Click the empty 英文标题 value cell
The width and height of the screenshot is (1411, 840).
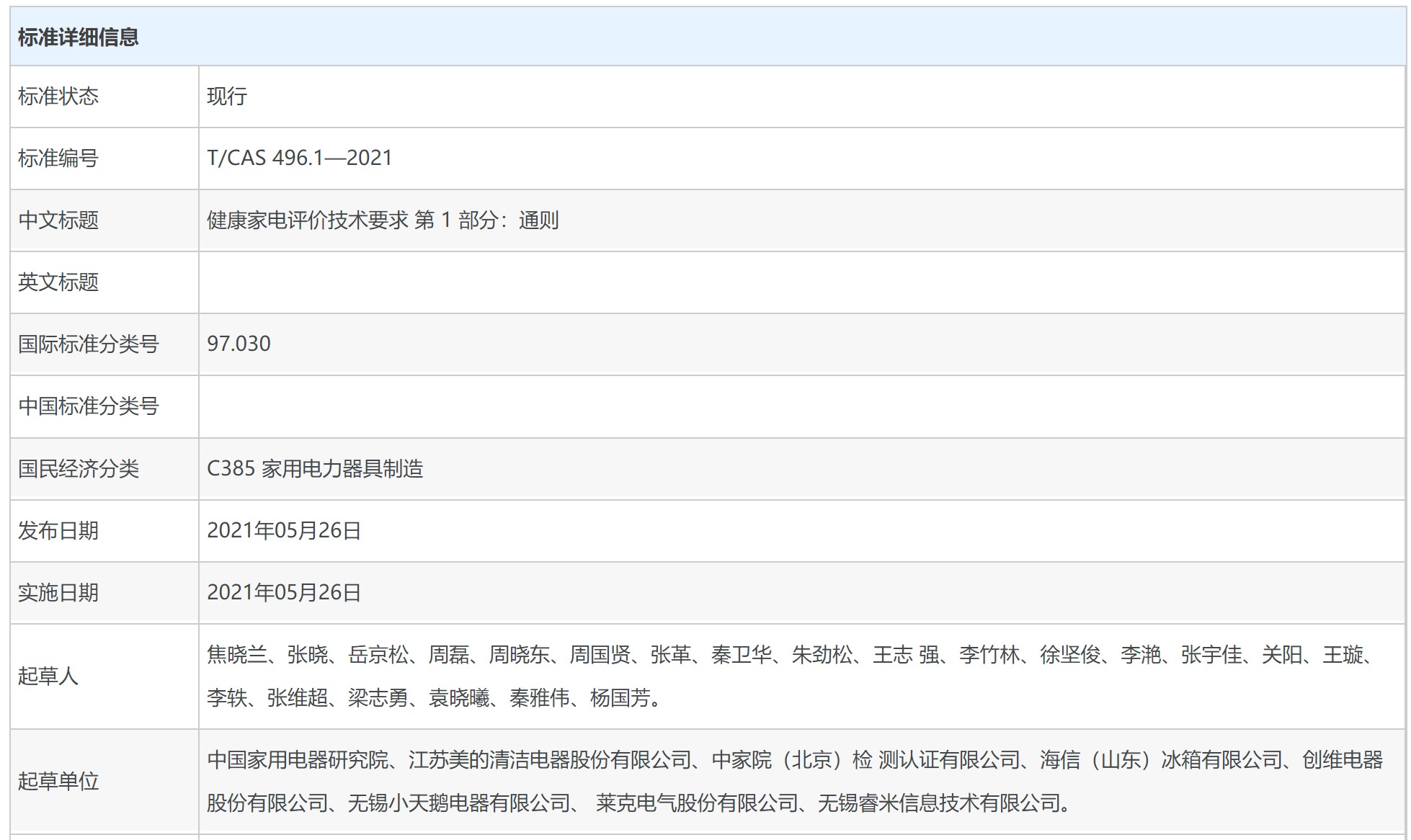pyautogui.click(x=800, y=282)
